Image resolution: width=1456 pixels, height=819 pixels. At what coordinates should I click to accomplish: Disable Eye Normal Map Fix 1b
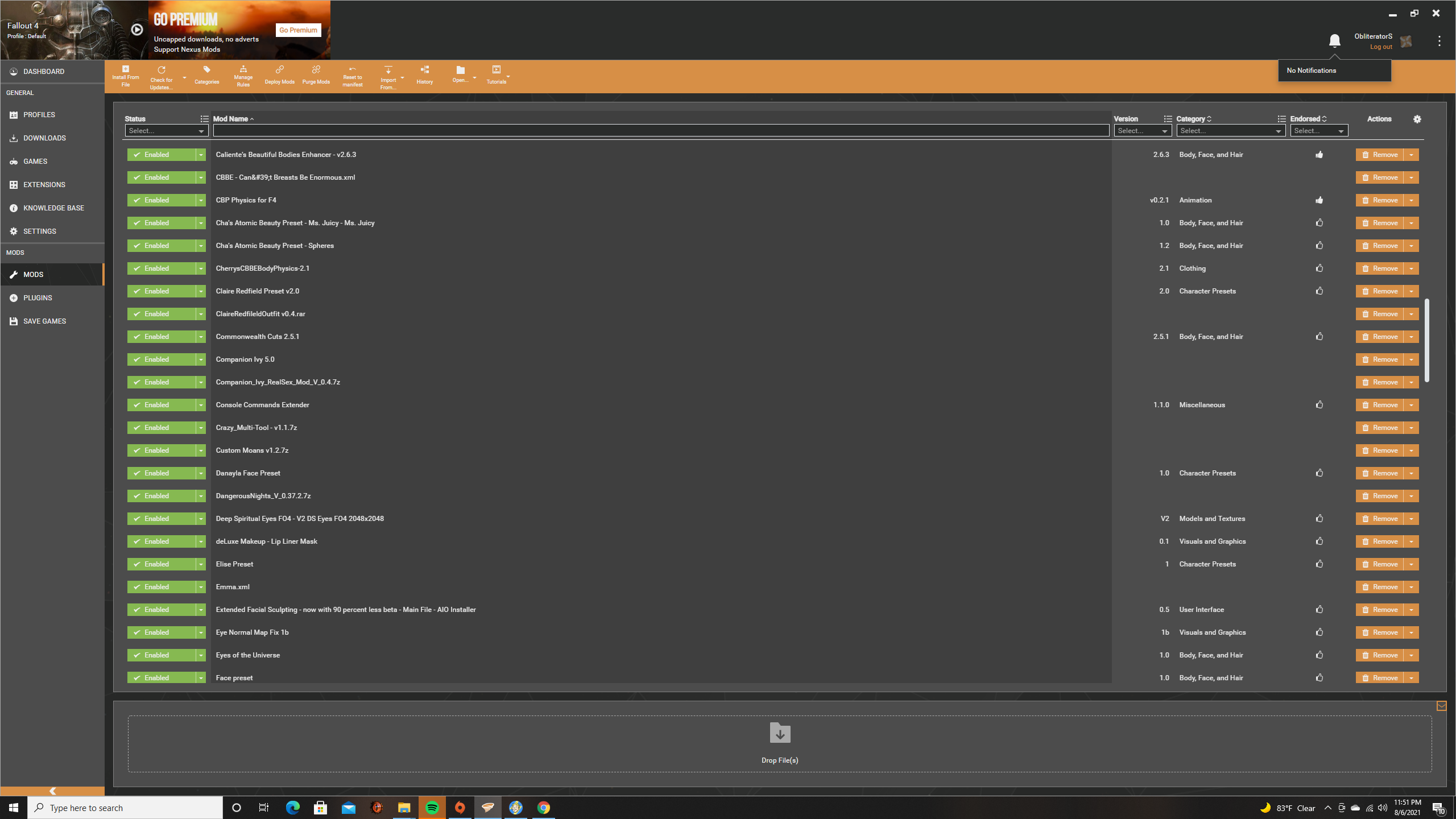coord(162,632)
